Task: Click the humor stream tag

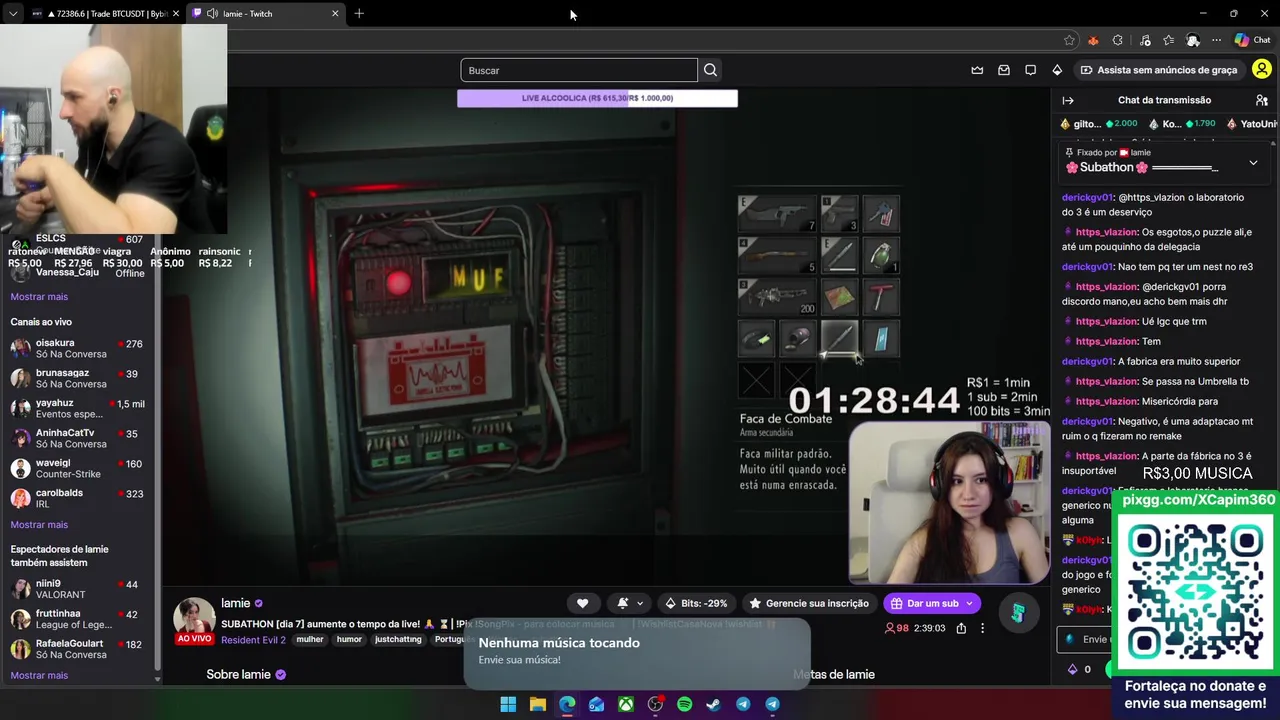Action: [349, 640]
